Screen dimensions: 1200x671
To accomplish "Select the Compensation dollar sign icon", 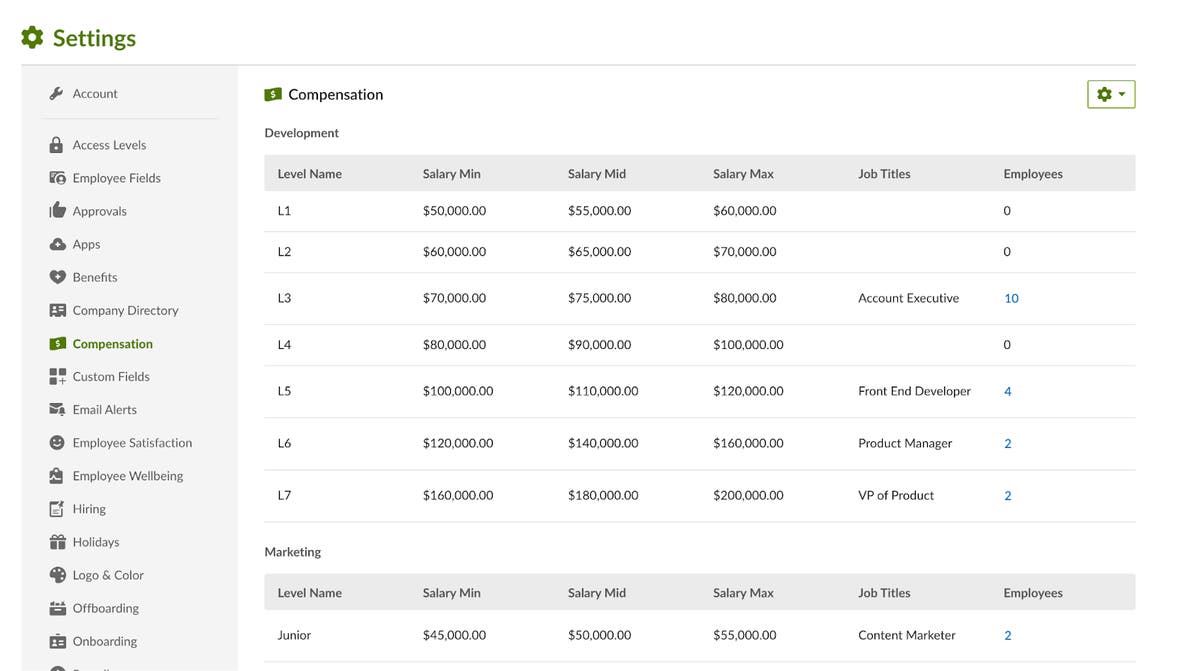I will [x=58, y=343].
